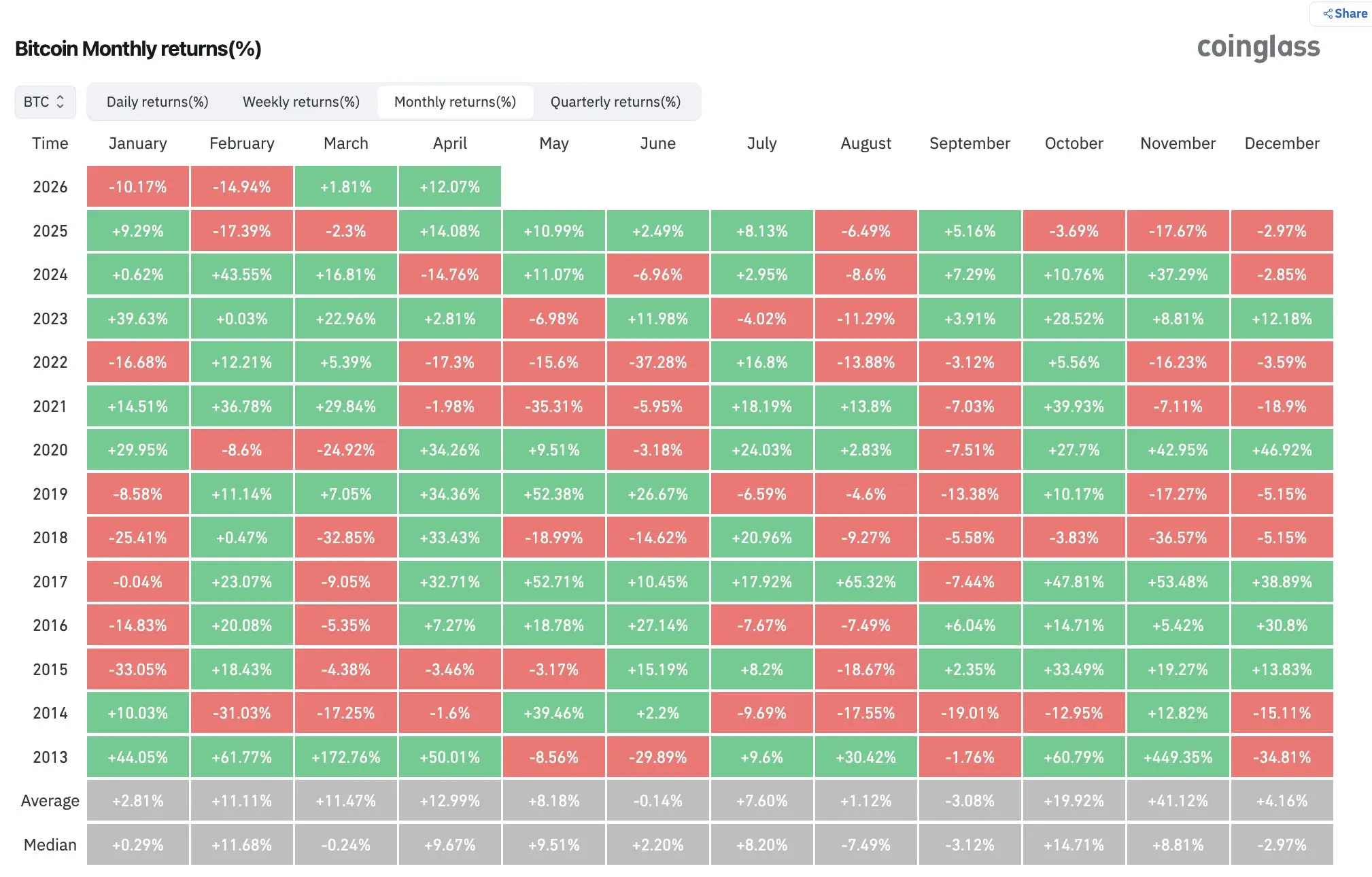The height and width of the screenshot is (877, 1372).
Task: Click the January column header
Action: [x=138, y=143]
